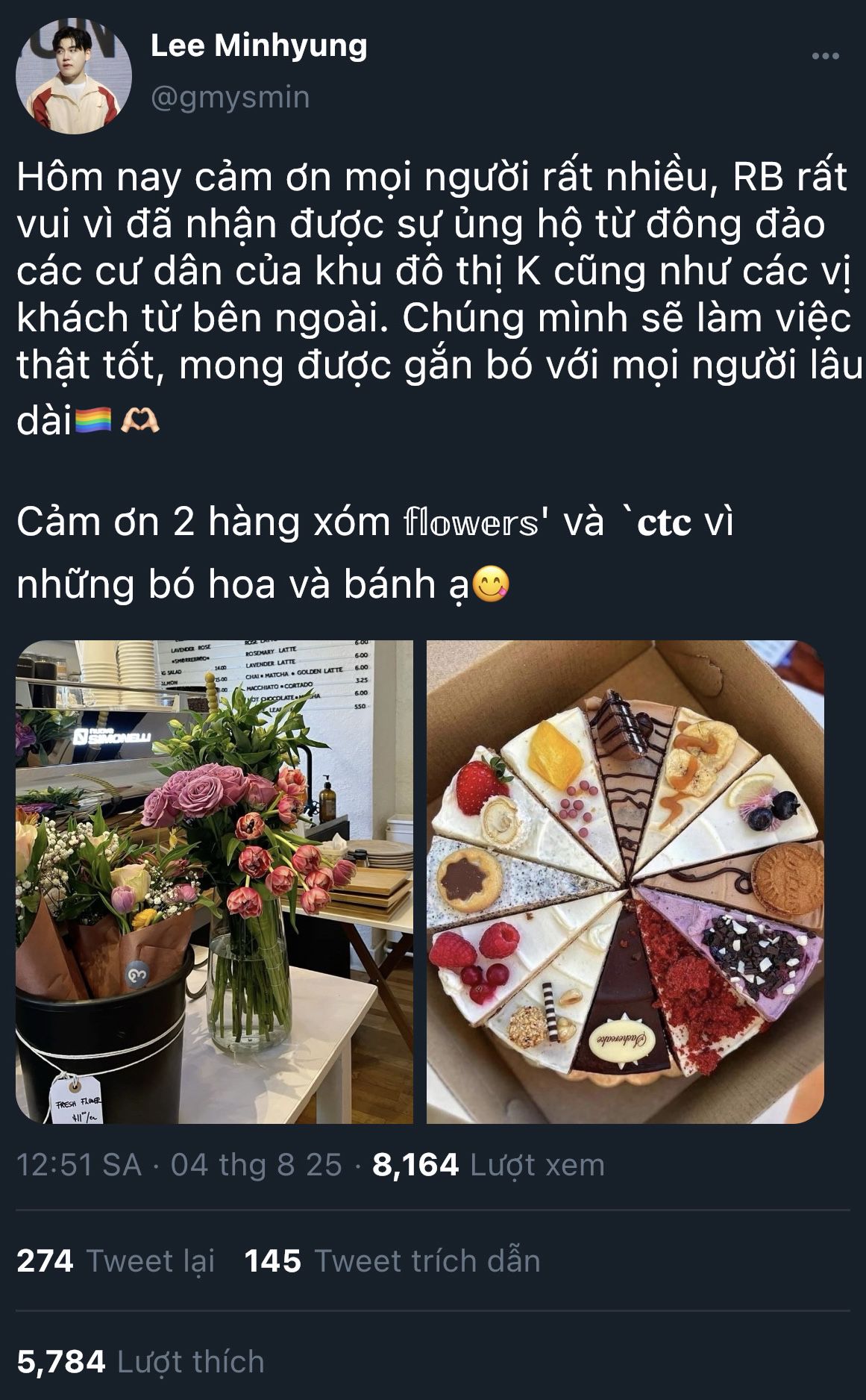The width and height of the screenshot is (866, 1400).
Task: Open Lee Minhyung's profile avatar
Action: [x=74, y=75]
